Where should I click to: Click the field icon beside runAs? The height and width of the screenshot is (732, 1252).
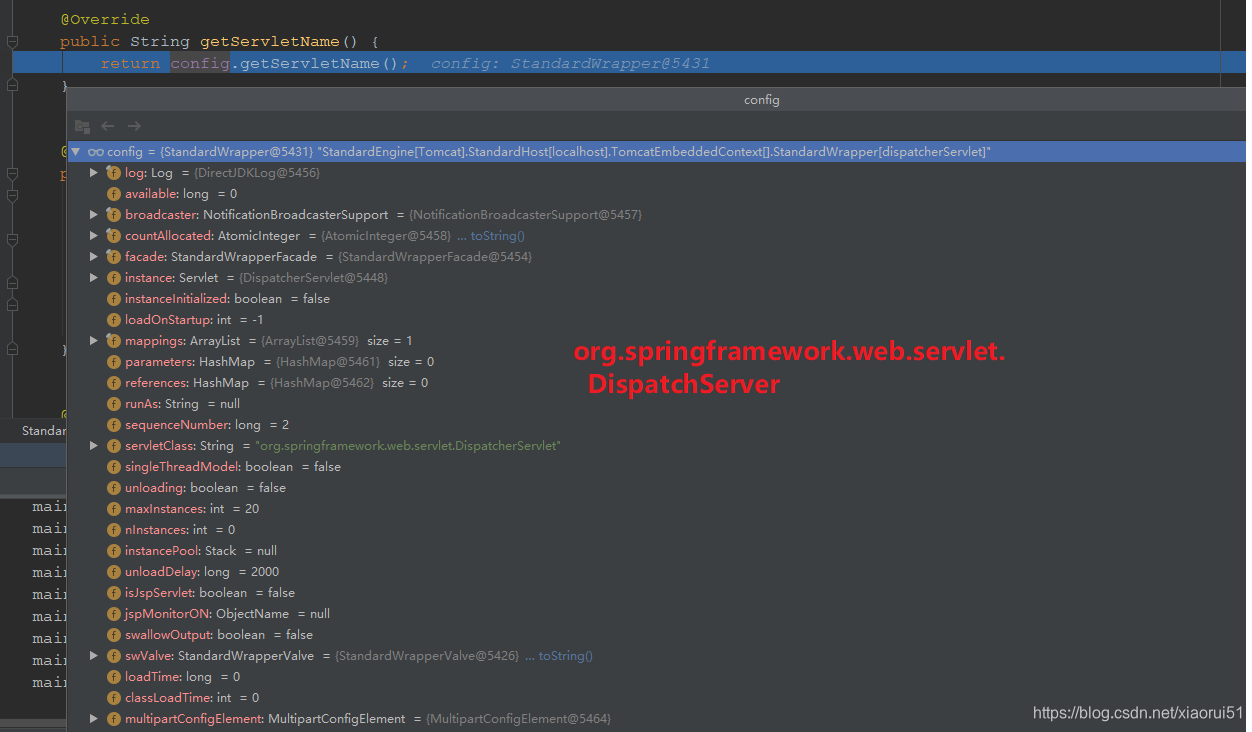114,404
